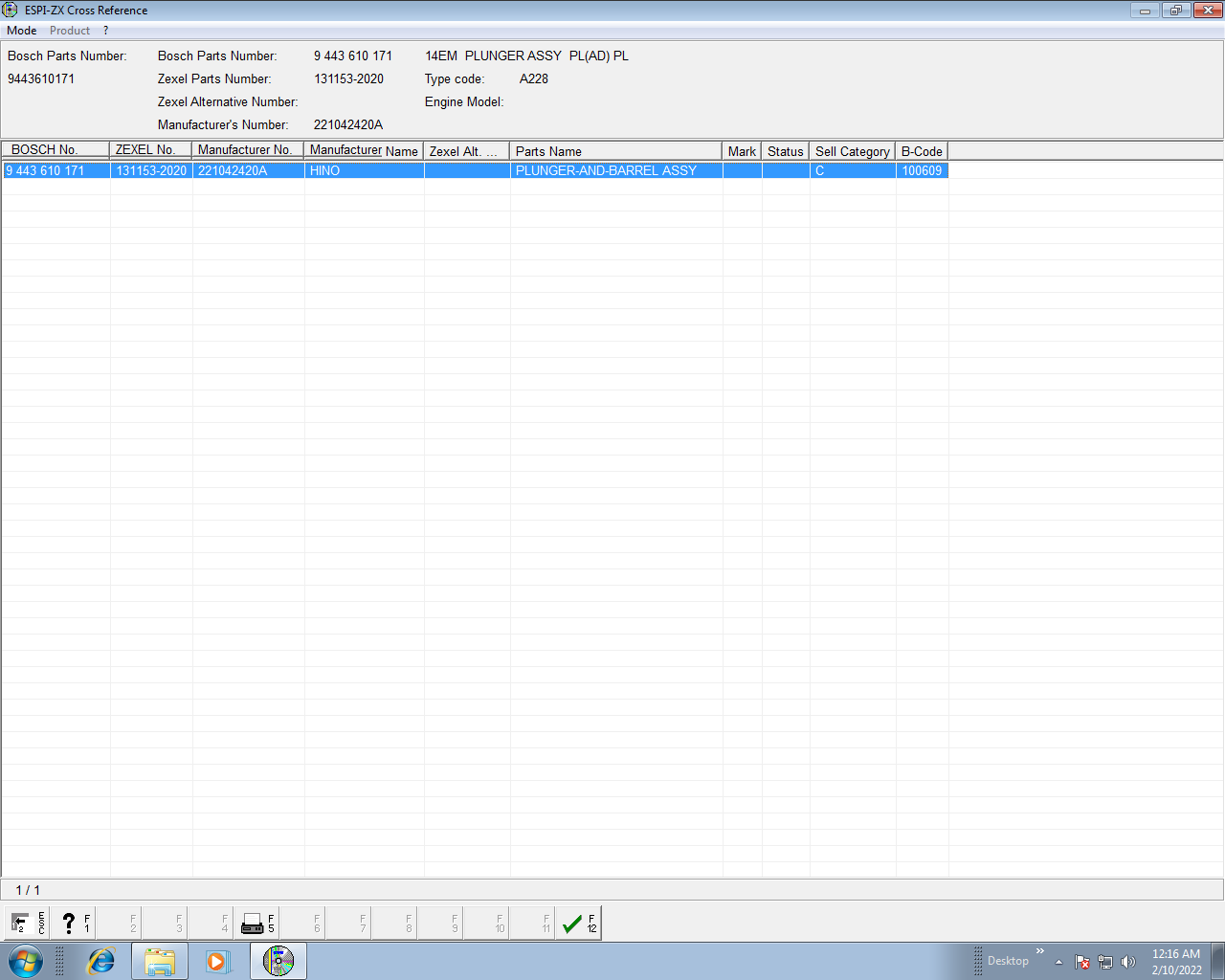
Task: Open Windows Media Player from taskbar
Action: click(218, 961)
